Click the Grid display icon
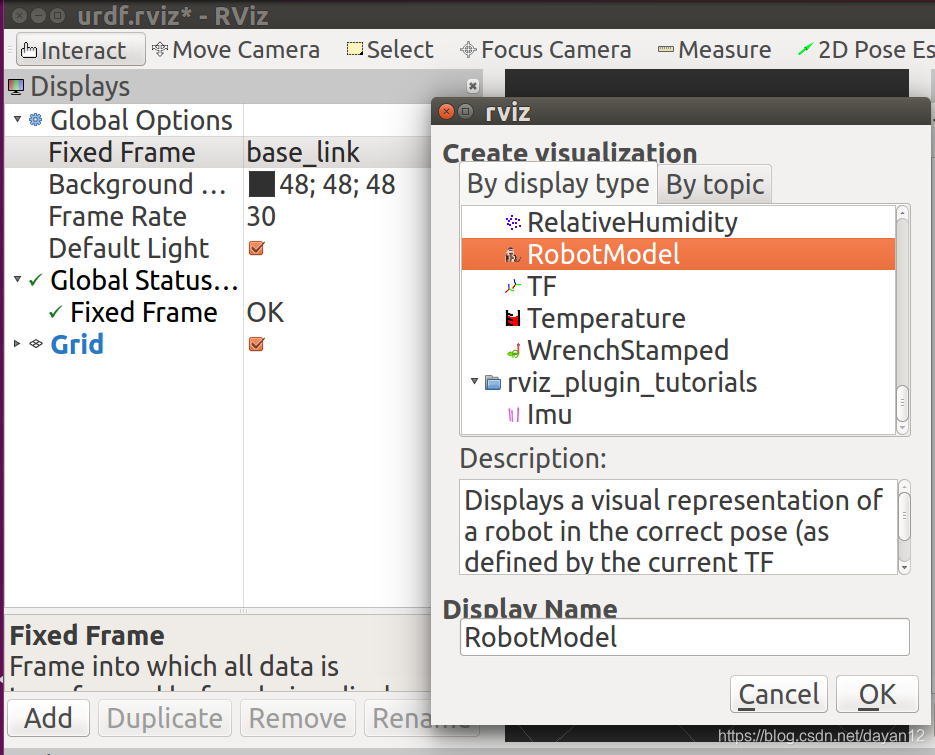The height and width of the screenshot is (755, 935). pos(36,344)
